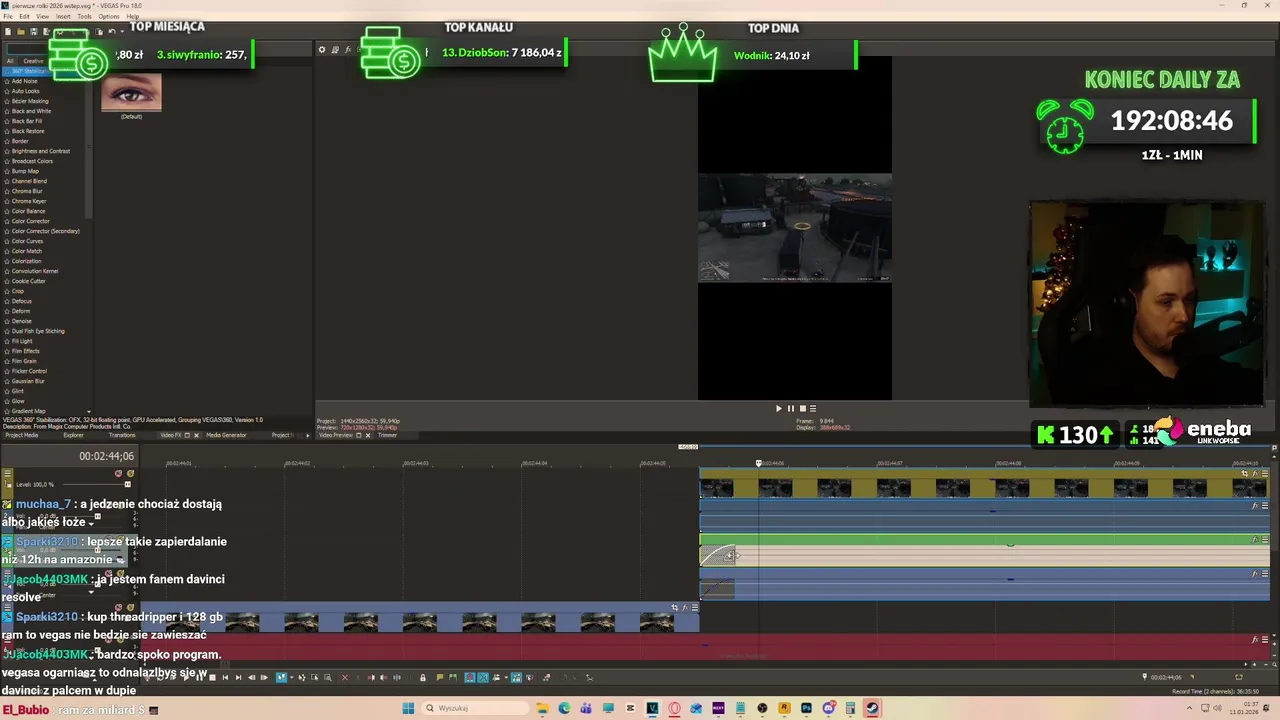The image size is (1280, 720).
Task: Close the Video FX tab
Action: (x=196, y=435)
